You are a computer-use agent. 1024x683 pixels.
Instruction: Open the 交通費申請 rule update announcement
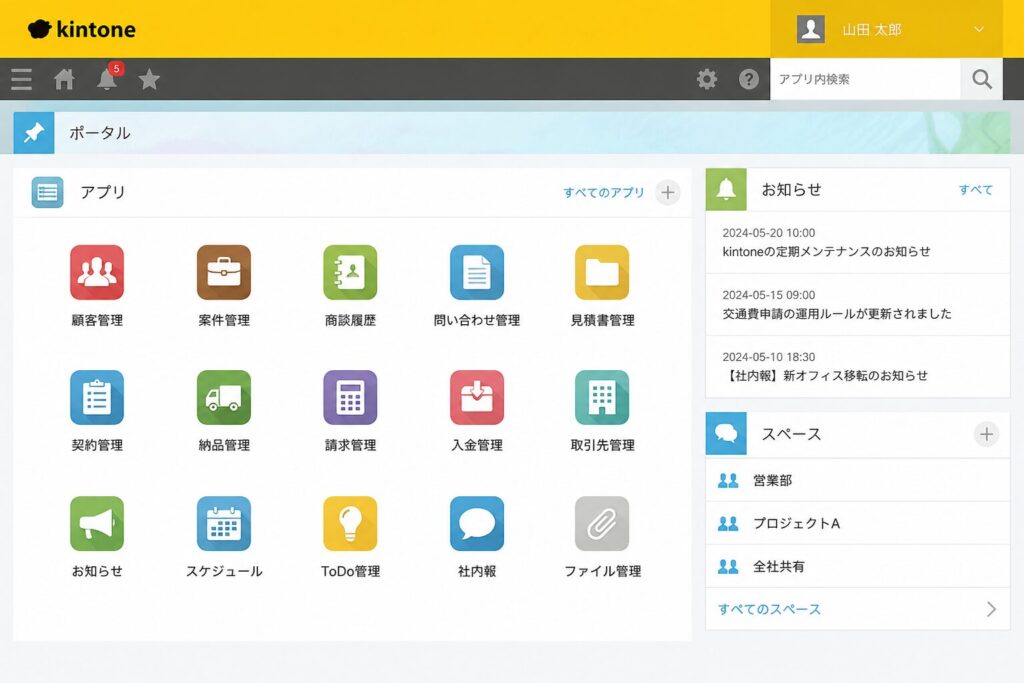click(837, 313)
